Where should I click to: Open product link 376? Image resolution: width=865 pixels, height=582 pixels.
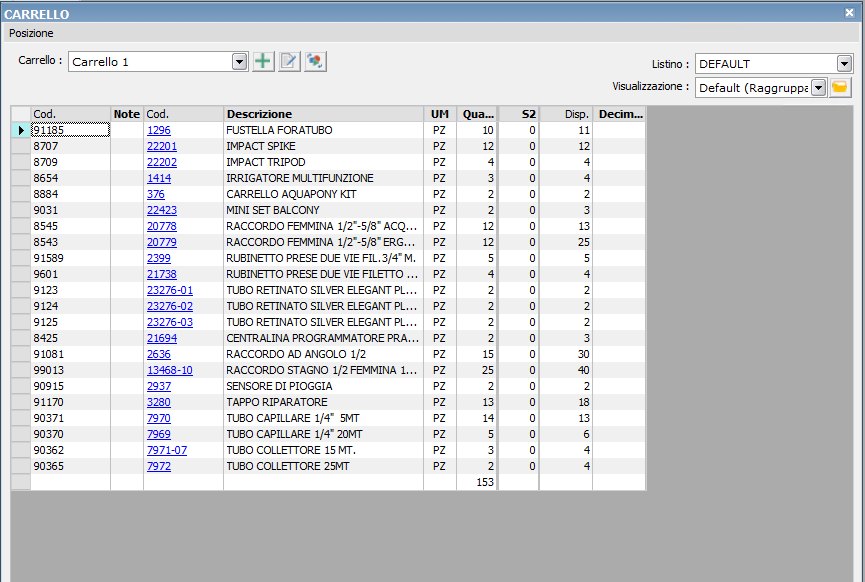pyautogui.click(x=156, y=194)
